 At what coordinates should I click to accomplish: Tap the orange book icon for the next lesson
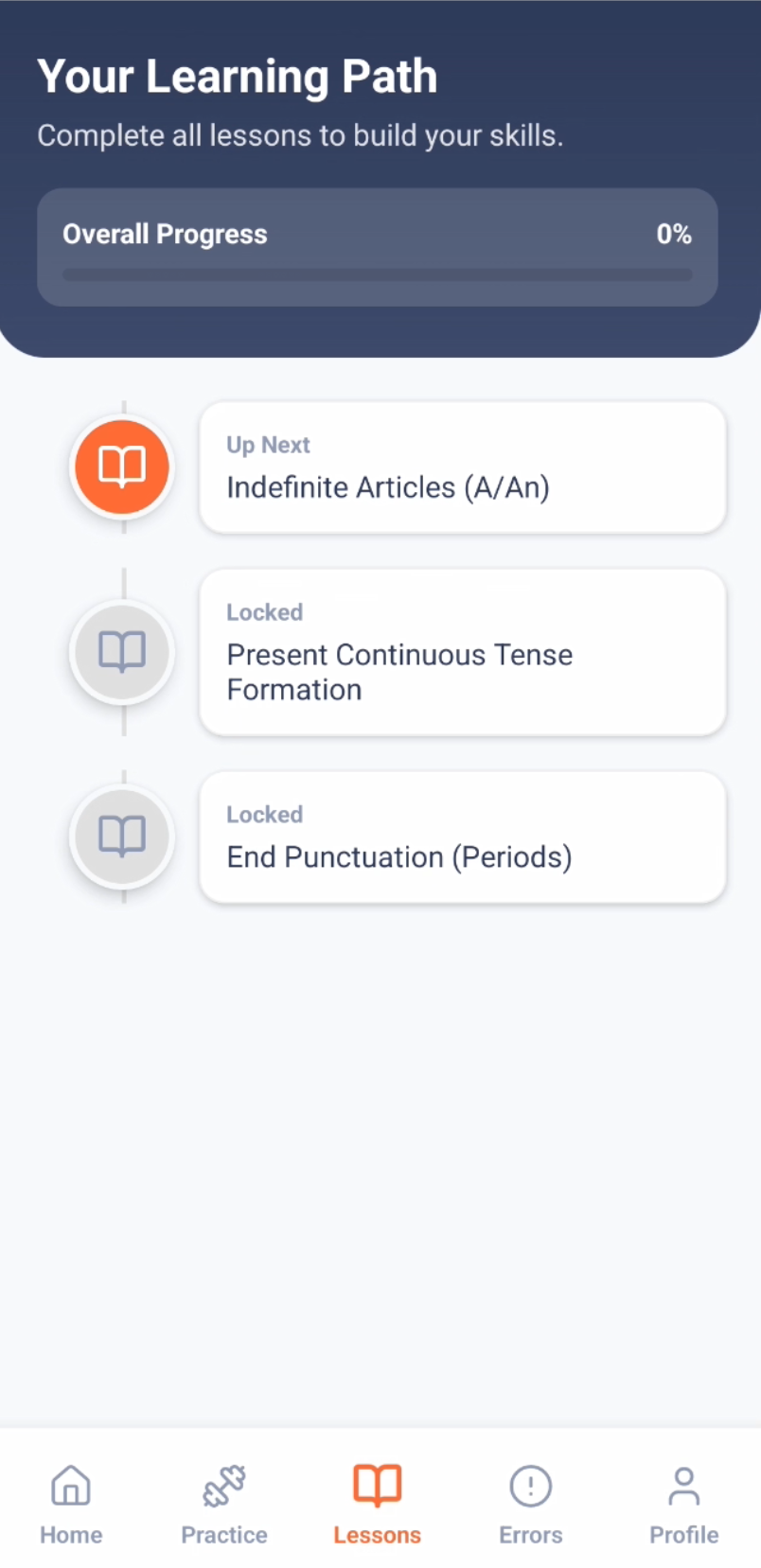122,467
